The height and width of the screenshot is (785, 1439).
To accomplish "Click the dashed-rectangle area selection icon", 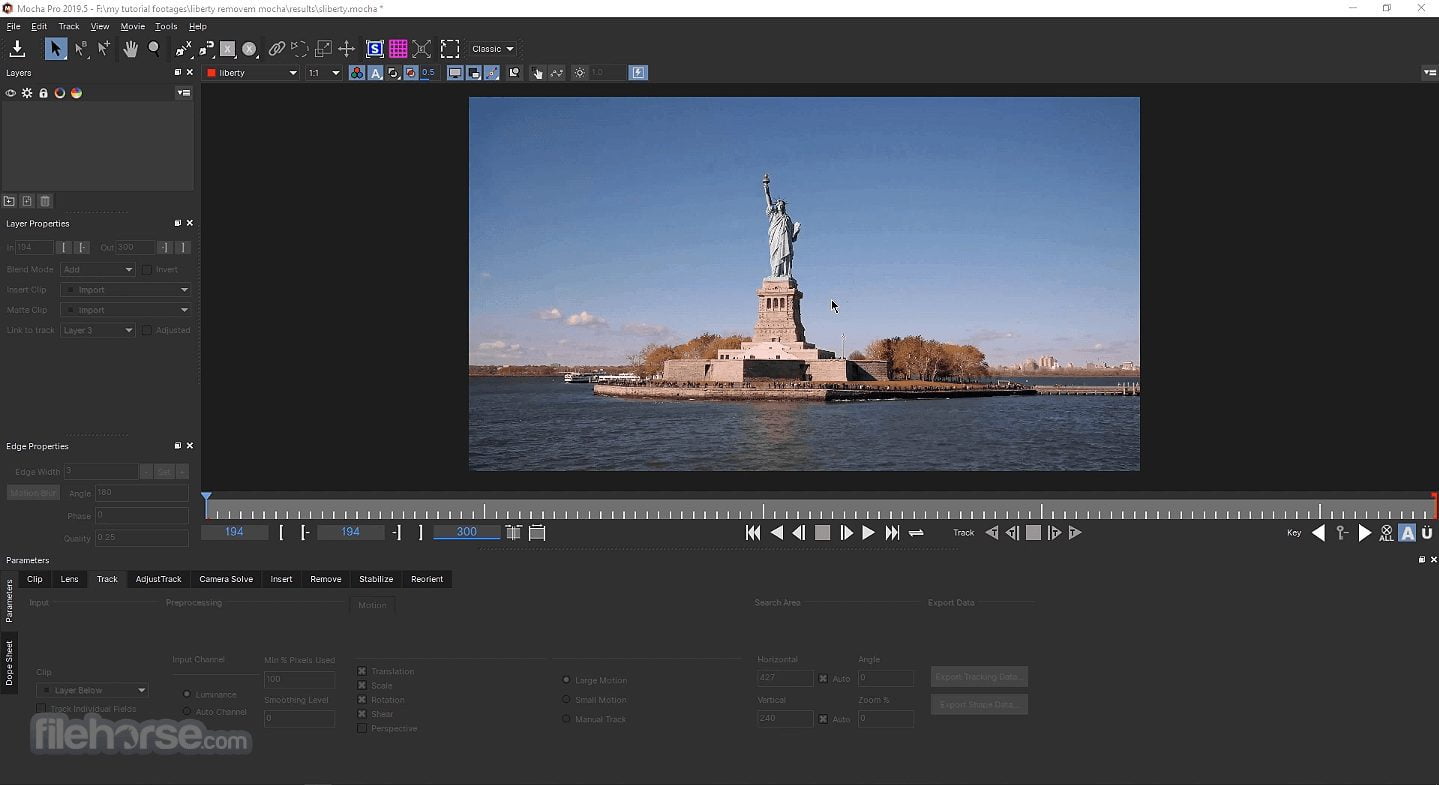I will pos(450,49).
